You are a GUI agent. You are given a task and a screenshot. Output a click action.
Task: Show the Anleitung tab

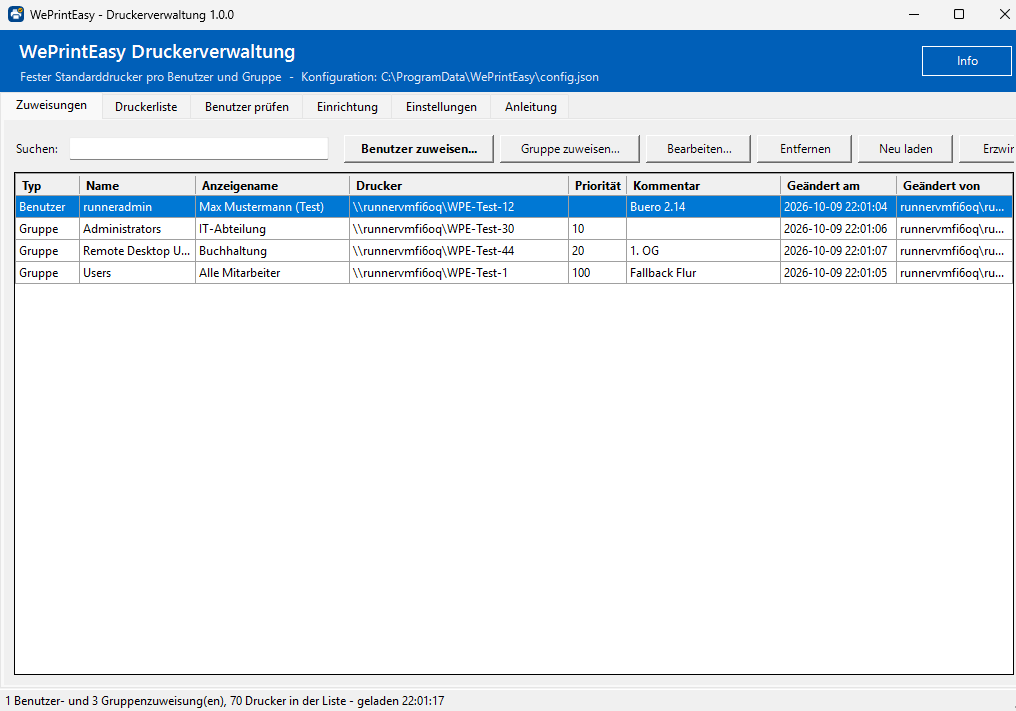click(x=531, y=107)
